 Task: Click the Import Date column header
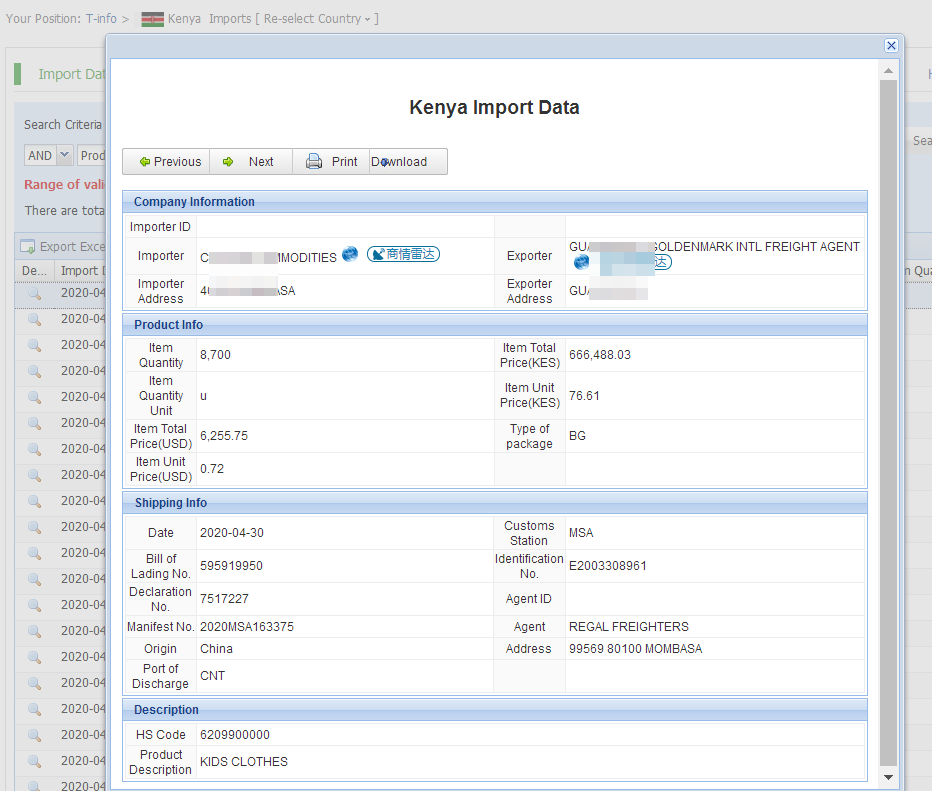pyautogui.click(x=78, y=271)
